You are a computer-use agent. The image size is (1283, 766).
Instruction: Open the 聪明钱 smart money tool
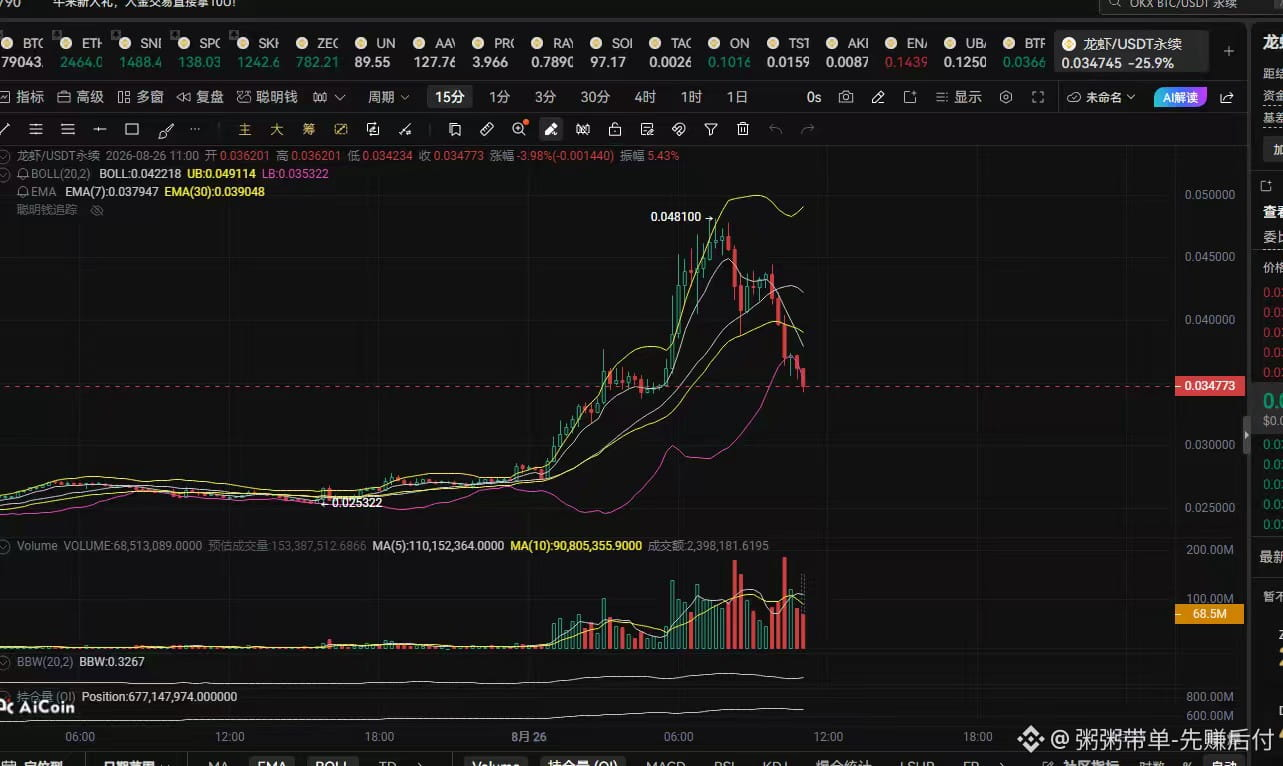point(267,97)
